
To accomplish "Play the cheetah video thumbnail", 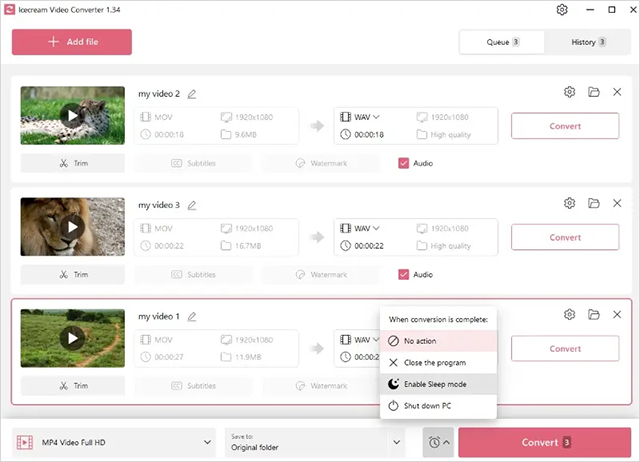I will 71,116.
